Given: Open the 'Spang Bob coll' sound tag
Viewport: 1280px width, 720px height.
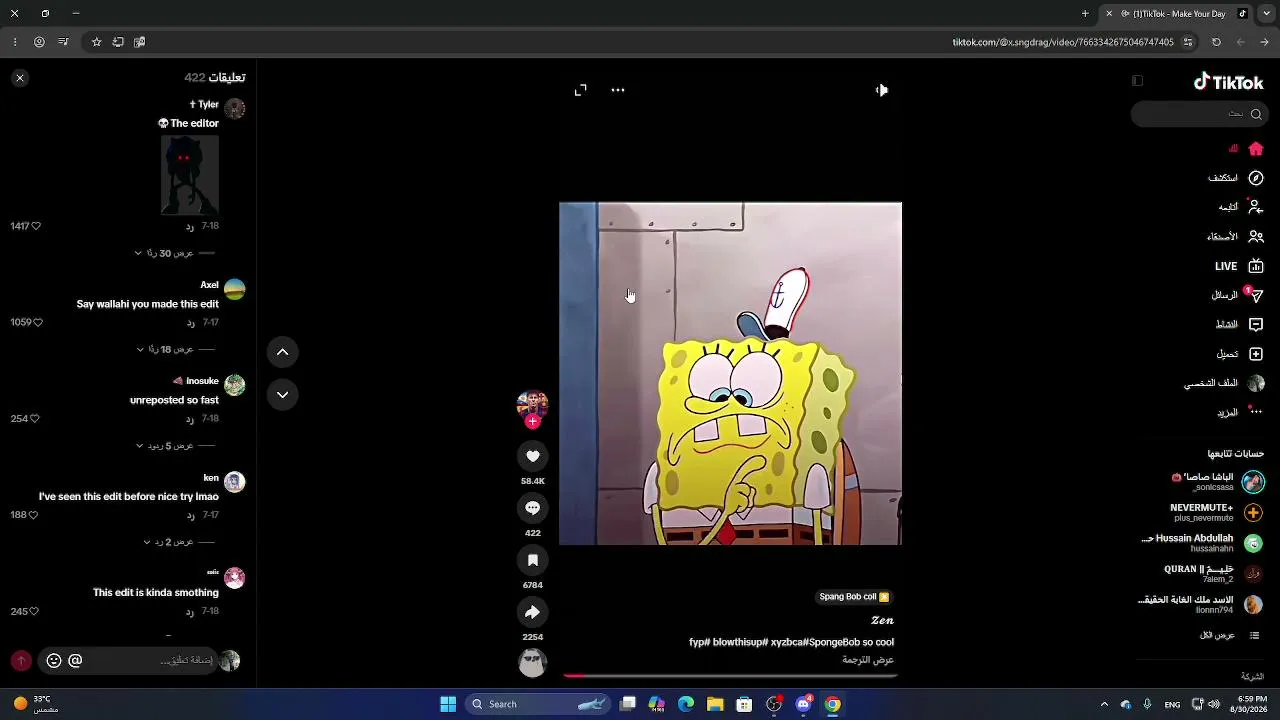Looking at the screenshot, I should [854, 597].
